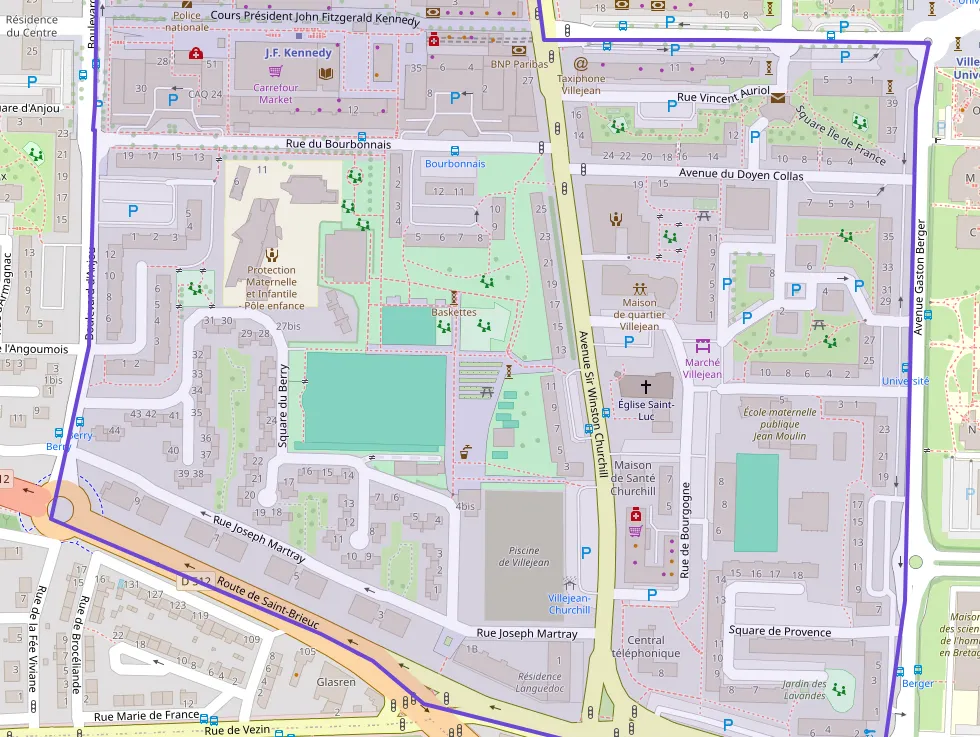Click the Baskettes marker icon
The width and height of the screenshot is (980, 737).
454,297
